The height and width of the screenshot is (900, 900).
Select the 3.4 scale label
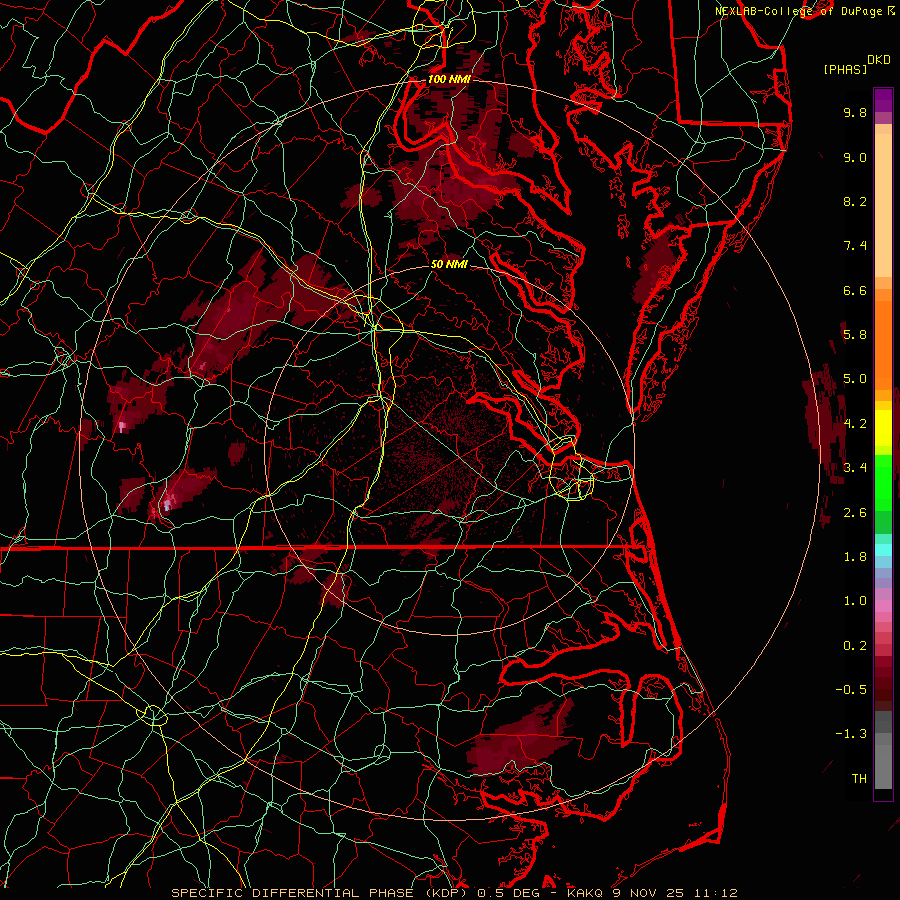click(855, 467)
